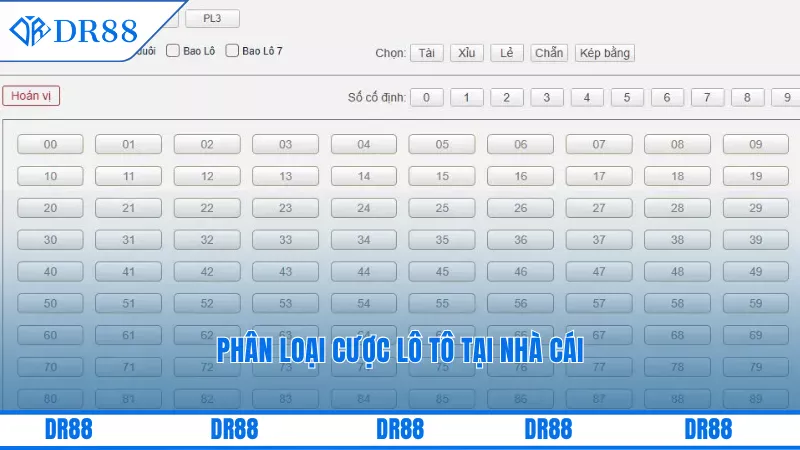800x450 pixels.
Task: Click number 22 in the grid
Action: point(207,208)
